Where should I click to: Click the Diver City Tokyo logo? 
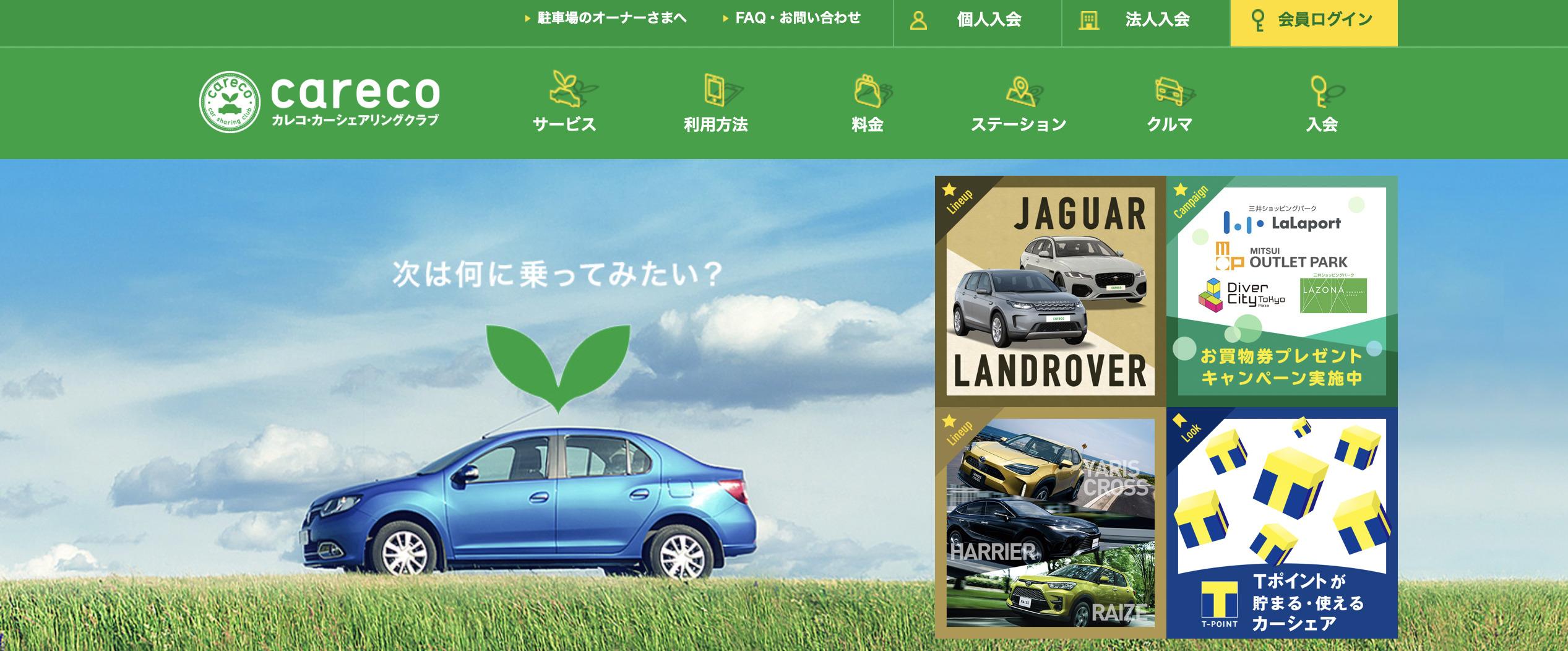pyautogui.click(x=1241, y=295)
